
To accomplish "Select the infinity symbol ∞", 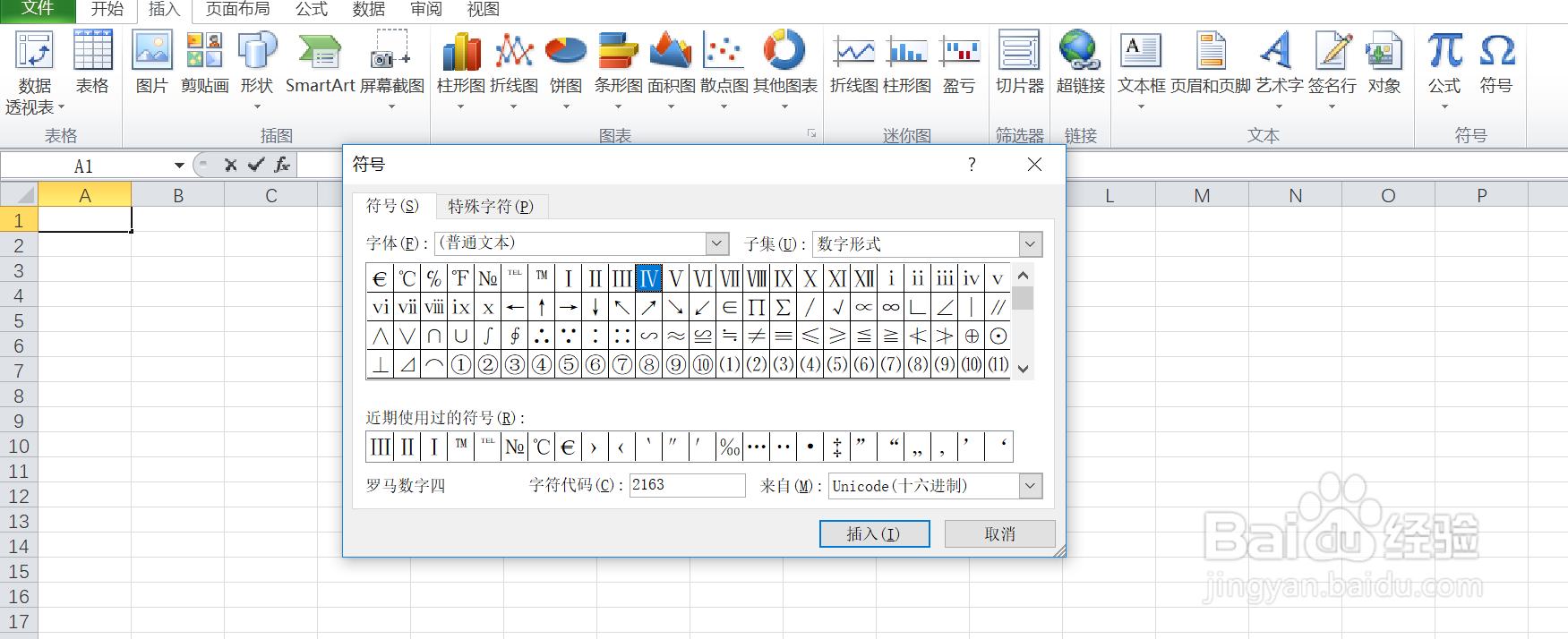I will tap(891, 307).
